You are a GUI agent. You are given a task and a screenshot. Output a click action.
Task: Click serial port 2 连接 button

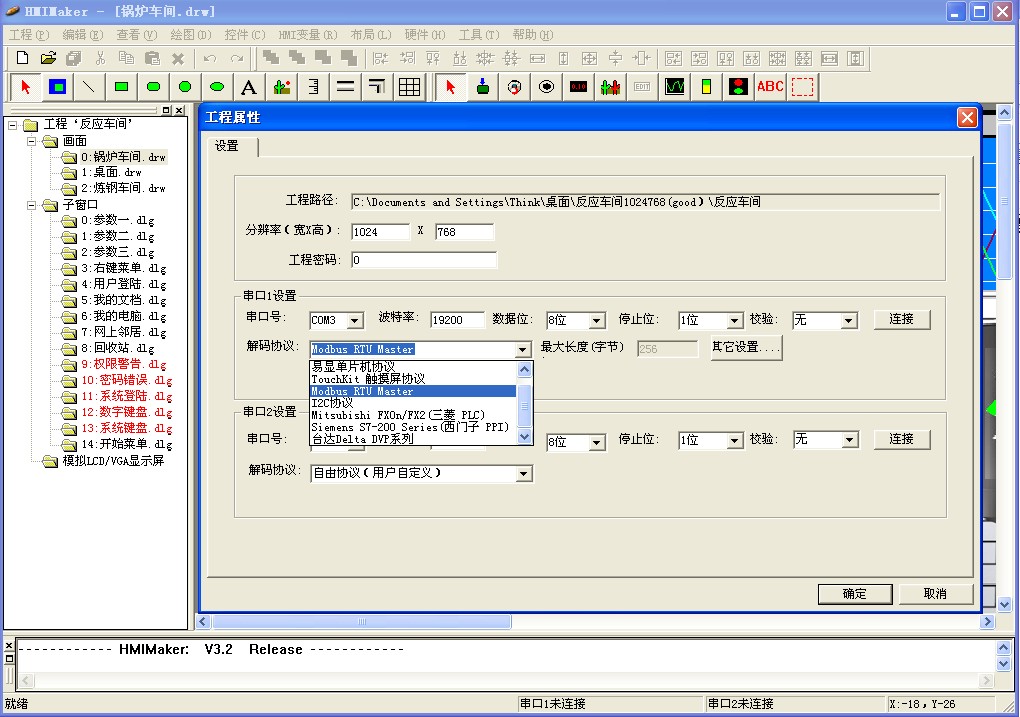902,439
